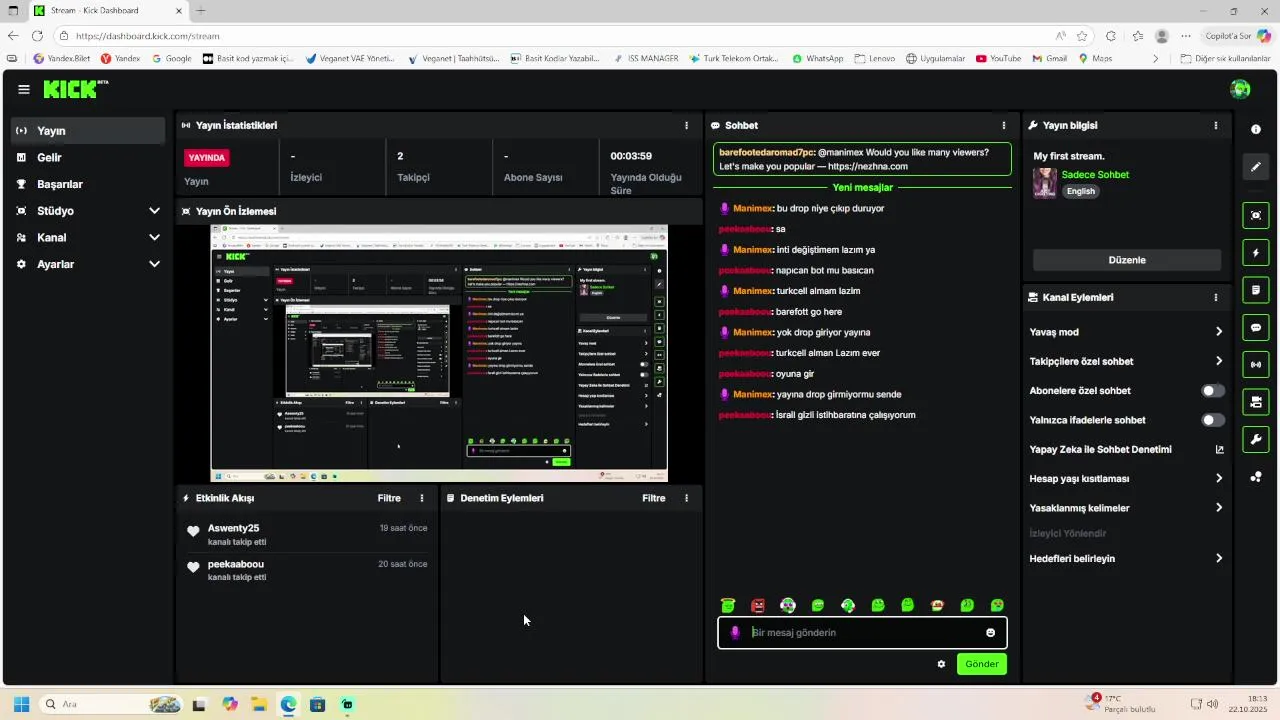Viewport: 1280px width, 720px height.
Task: Toggle the wrench stream info widget icon
Action: (1256, 439)
